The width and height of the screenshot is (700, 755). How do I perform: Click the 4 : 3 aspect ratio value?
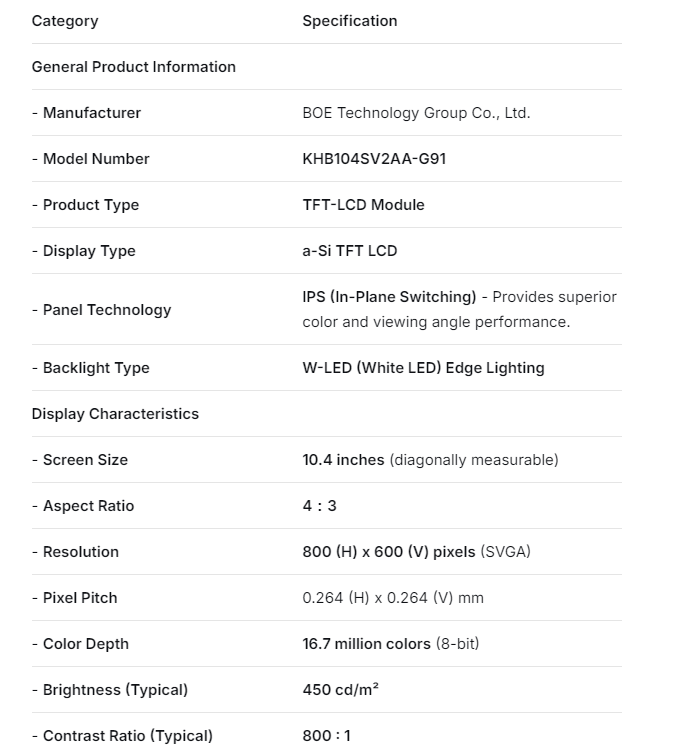point(320,506)
